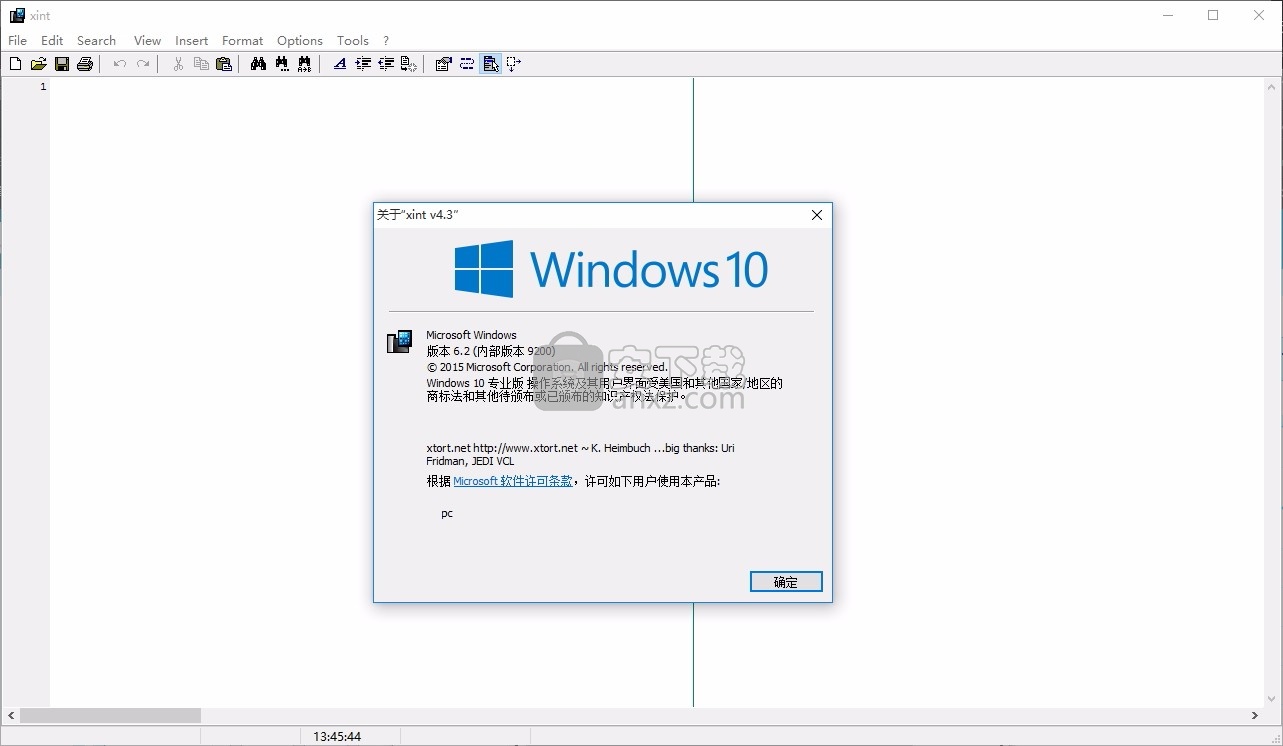Click the Print icon in toolbar
The width and height of the screenshot is (1283, 746).
pos(85,64)
